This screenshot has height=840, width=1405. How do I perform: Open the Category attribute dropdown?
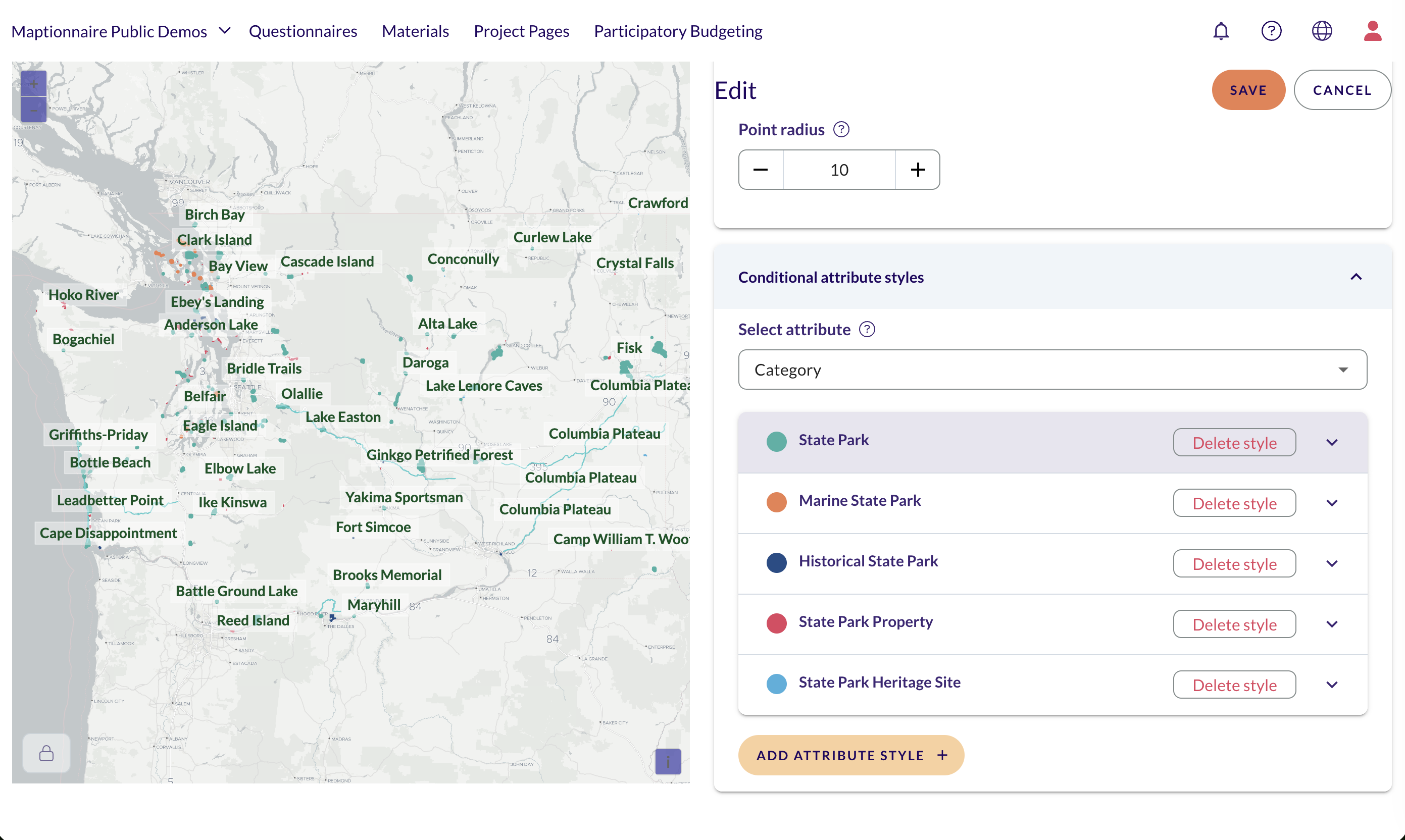1052,370
